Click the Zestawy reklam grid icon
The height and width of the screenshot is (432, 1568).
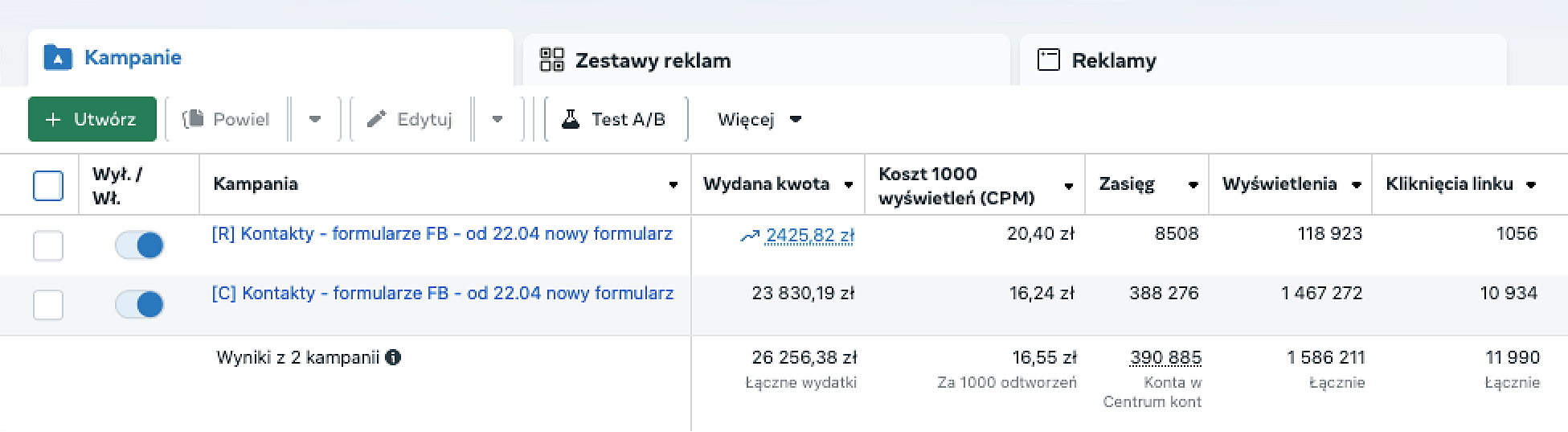point(551,60)
